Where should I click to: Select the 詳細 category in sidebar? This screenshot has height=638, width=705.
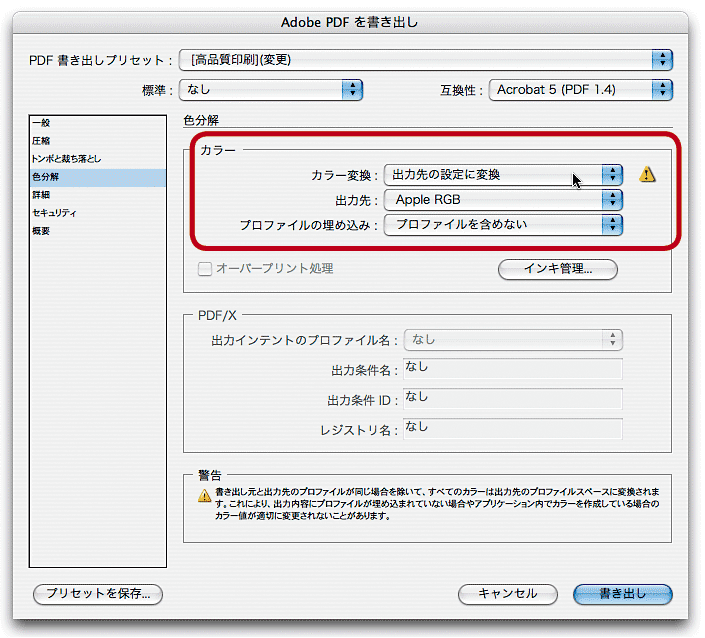(x=98, y=195)
